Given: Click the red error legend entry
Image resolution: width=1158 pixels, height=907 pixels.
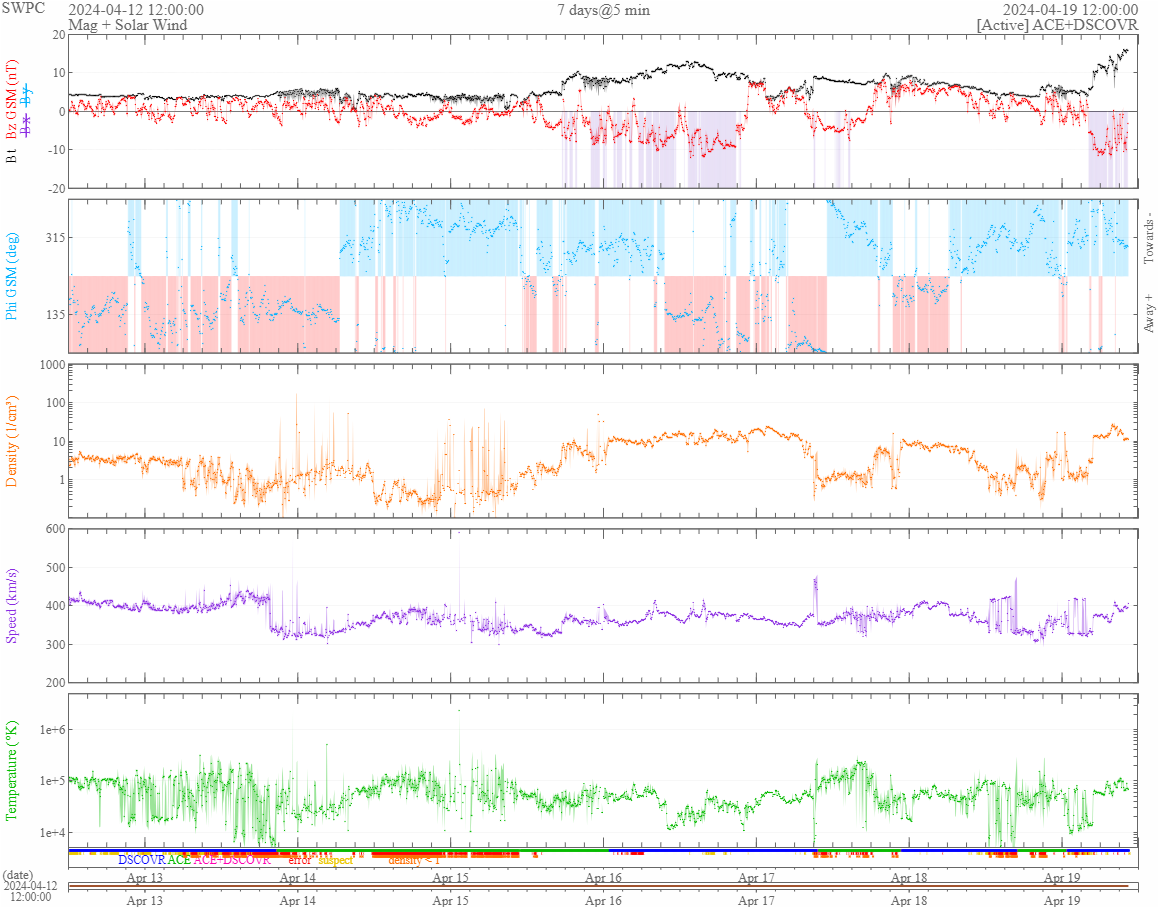Looking at the screenshot, I should pyautogui.click(x=300, y=860).
